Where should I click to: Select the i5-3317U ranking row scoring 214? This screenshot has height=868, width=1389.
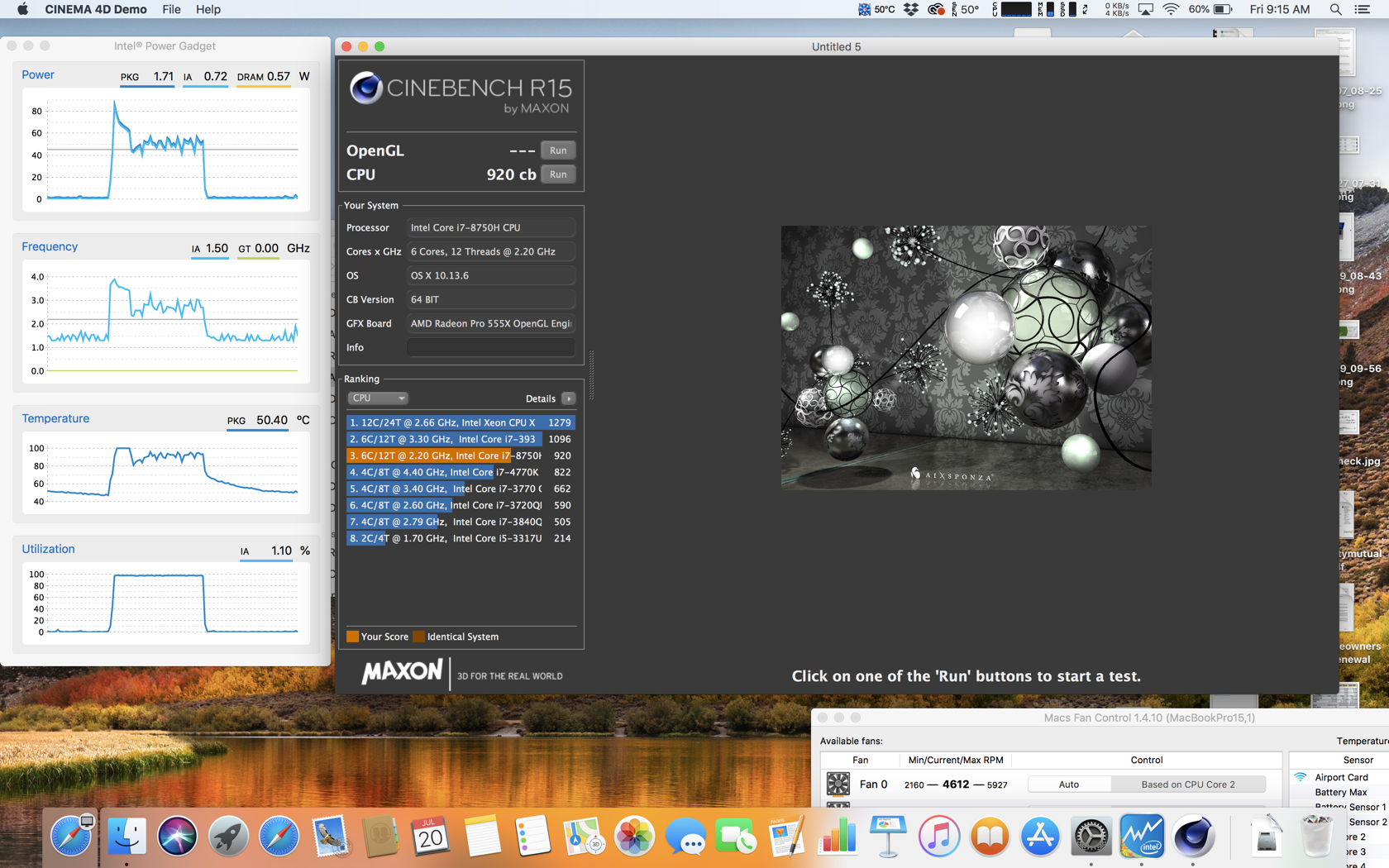(x=460, y=538)
